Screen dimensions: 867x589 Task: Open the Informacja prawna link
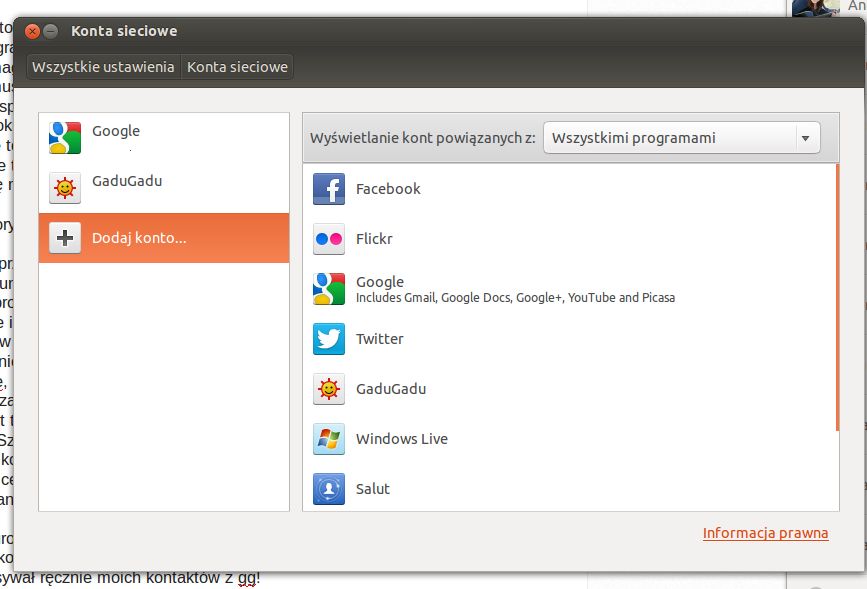pyautogui.click(x=766, y=533)
